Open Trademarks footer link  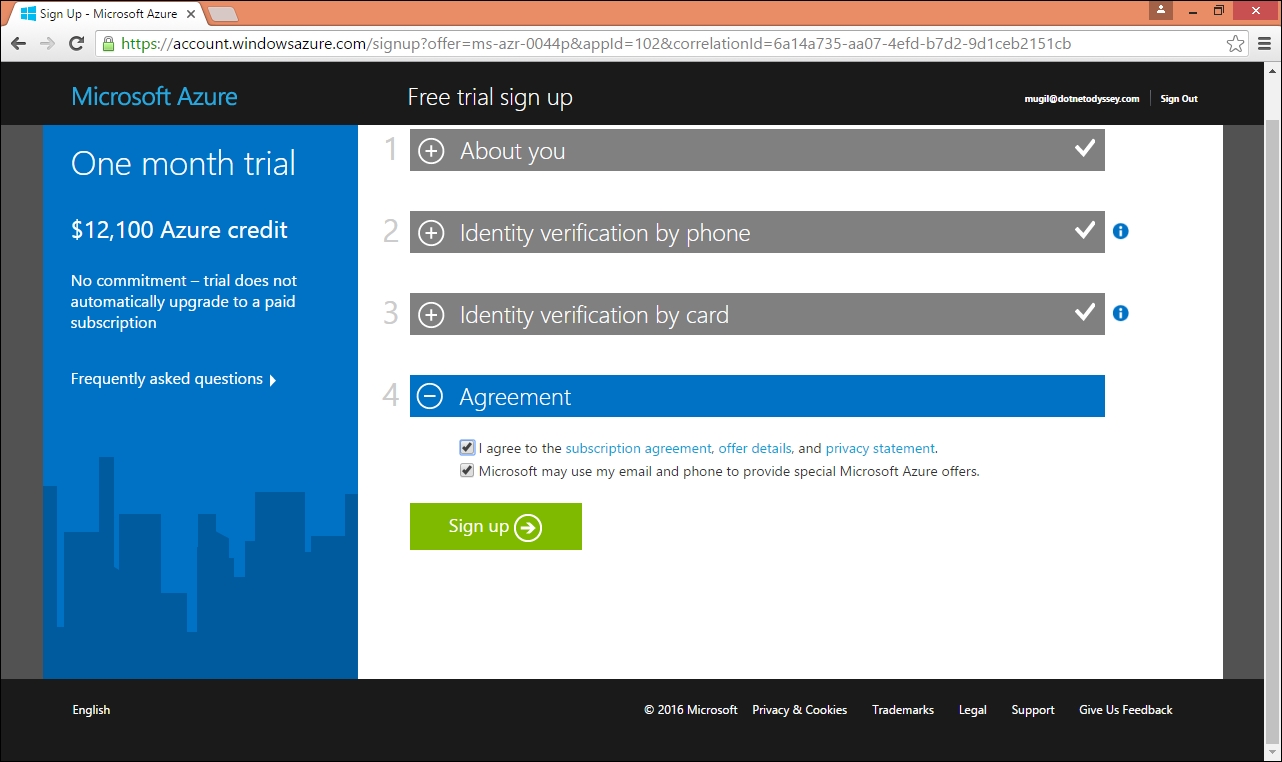(903, 710)
